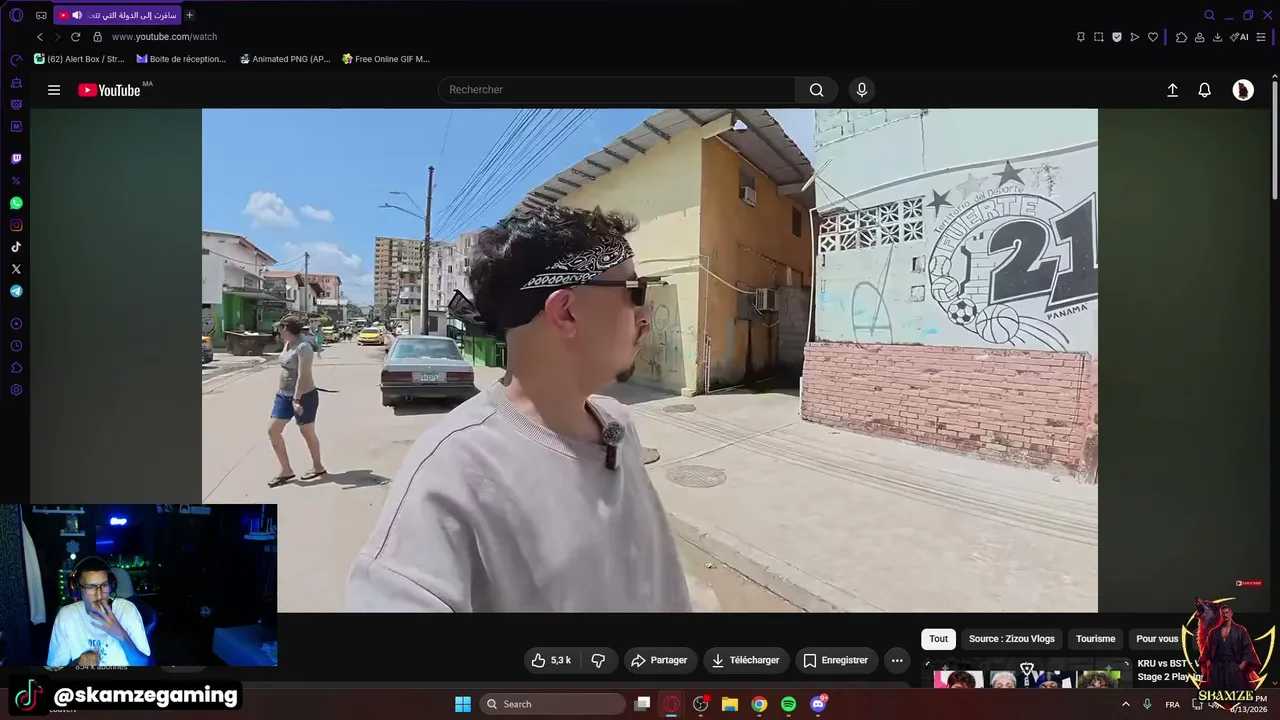
Task: Open File Explorer from the taskbar
Action: 730,704
